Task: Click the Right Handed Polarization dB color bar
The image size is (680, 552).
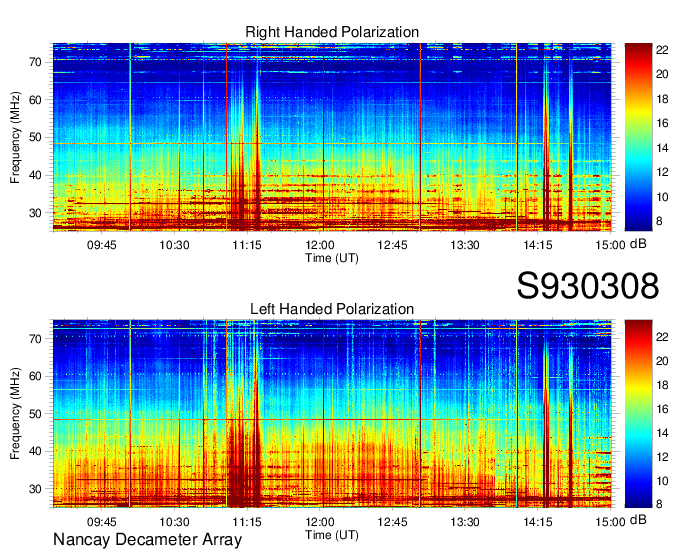Action: tap(638, 137)
